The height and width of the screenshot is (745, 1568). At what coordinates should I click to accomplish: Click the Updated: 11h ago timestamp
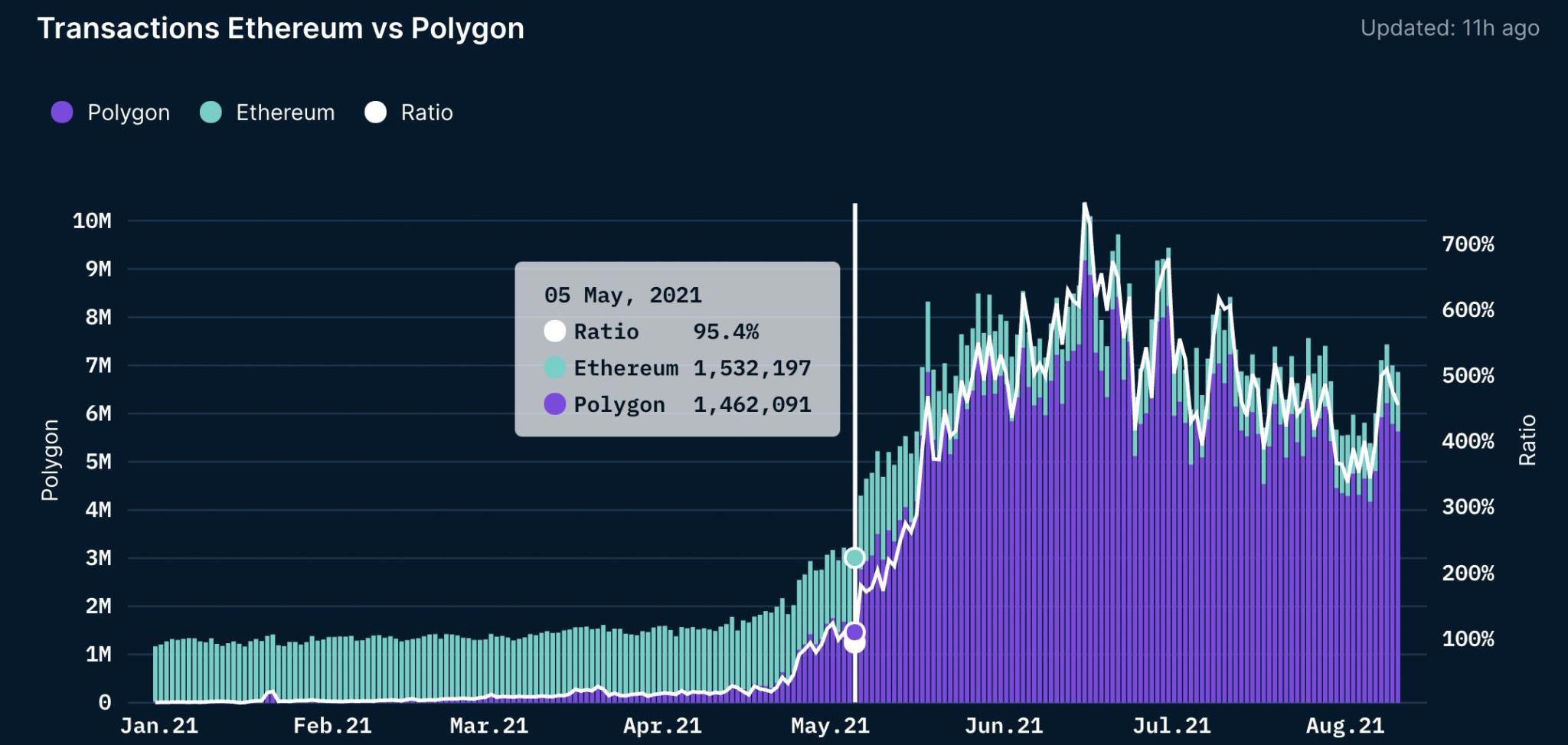pyautogui.click(x=1449, y=28)
